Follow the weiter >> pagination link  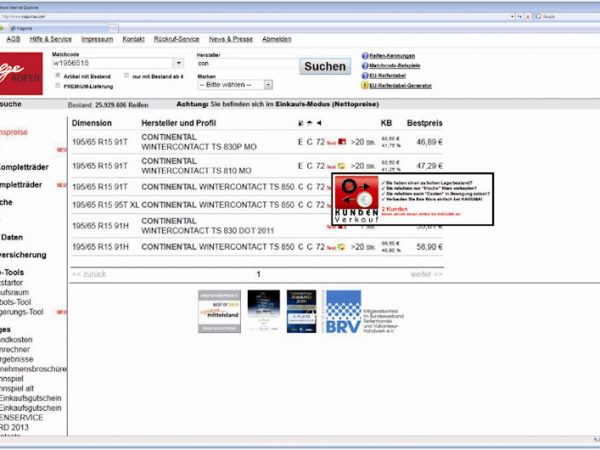click(x=427, y=274)
